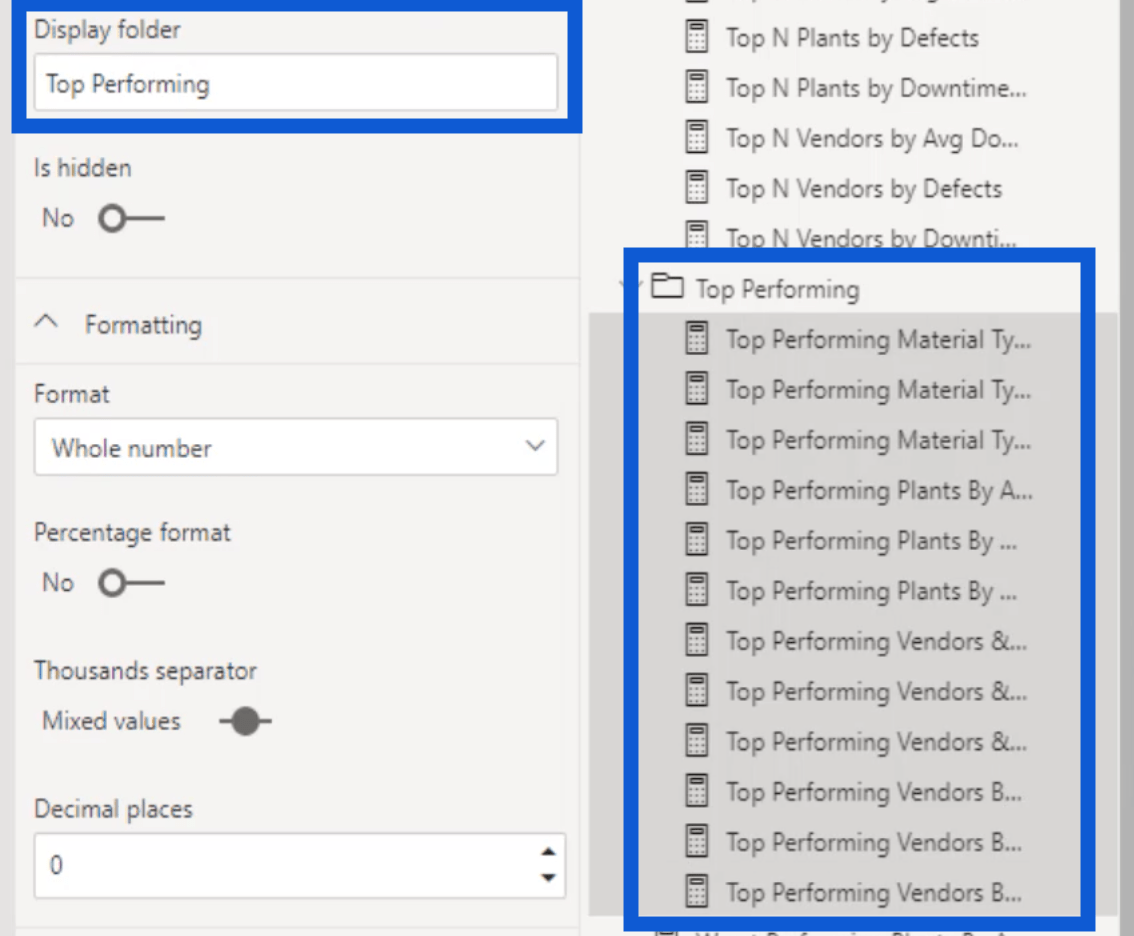Click measure icon for Top N Vendors by Avg Do...

coord(696,137)
